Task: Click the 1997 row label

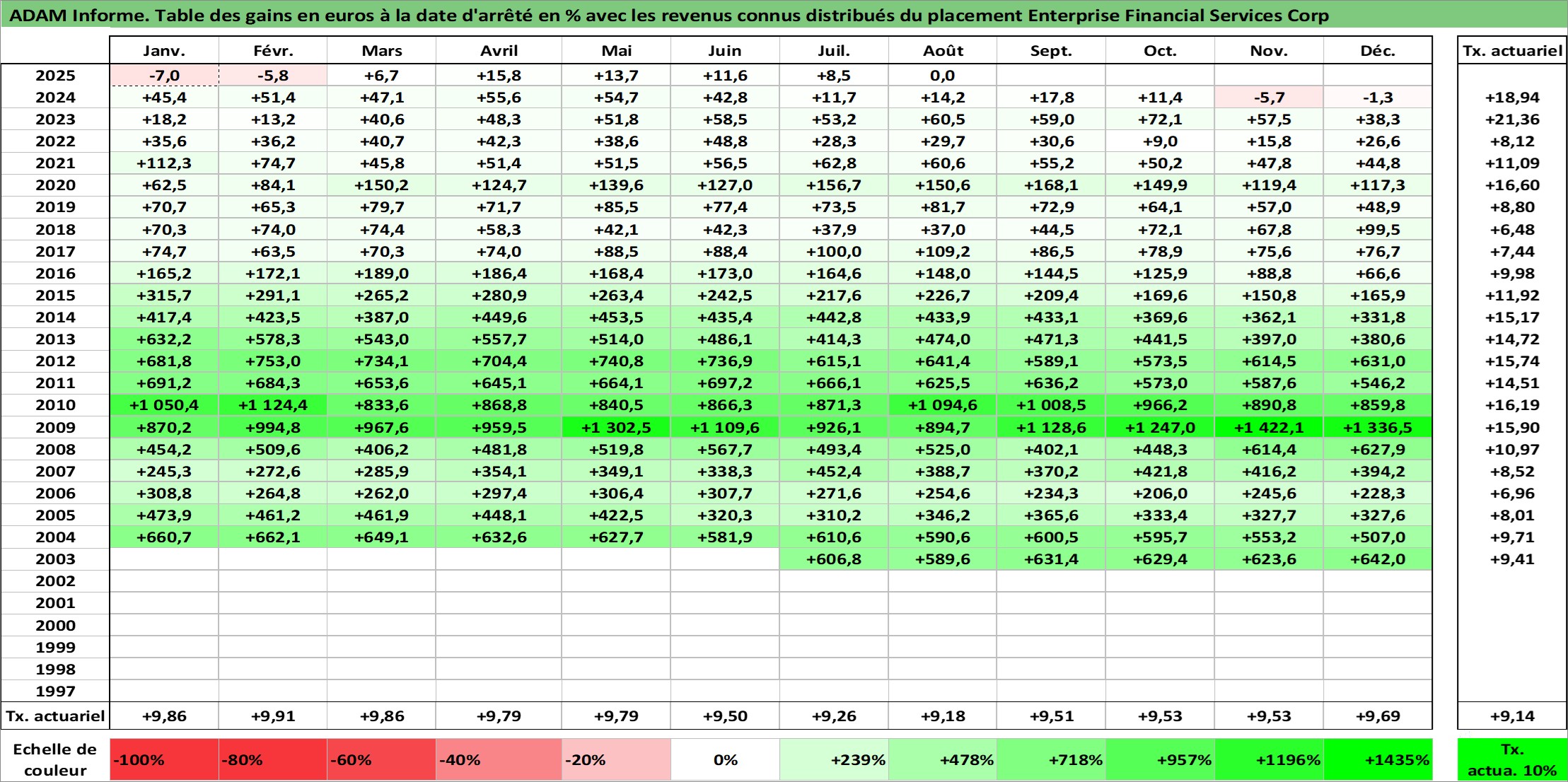Action: (x=55, y=691)
